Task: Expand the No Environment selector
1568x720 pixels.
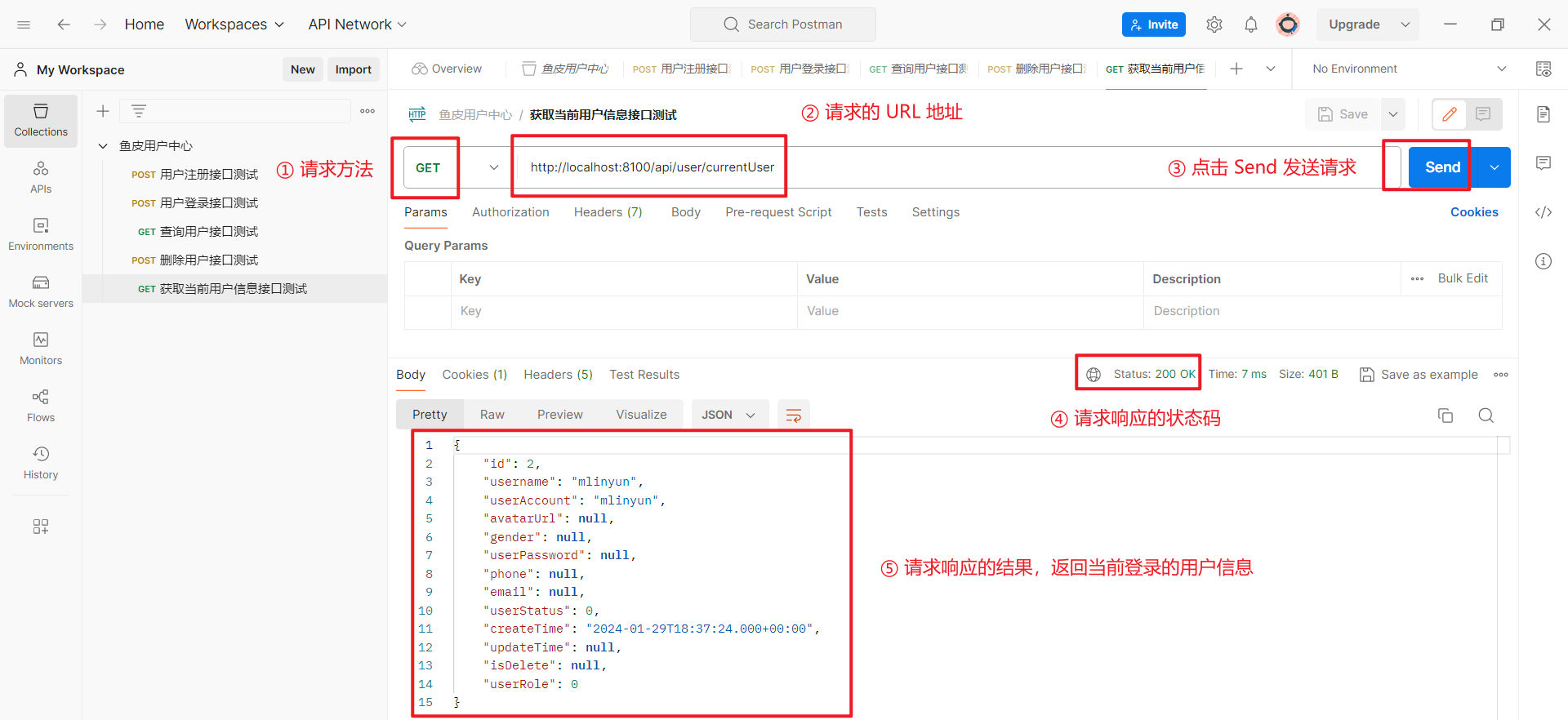Action: [x=1408, y=69]
